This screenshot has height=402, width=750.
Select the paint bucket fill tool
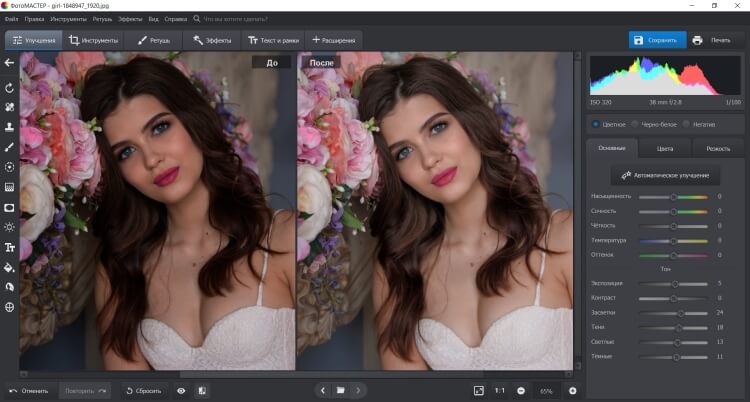pyautogui.click(x=9, y=267)
